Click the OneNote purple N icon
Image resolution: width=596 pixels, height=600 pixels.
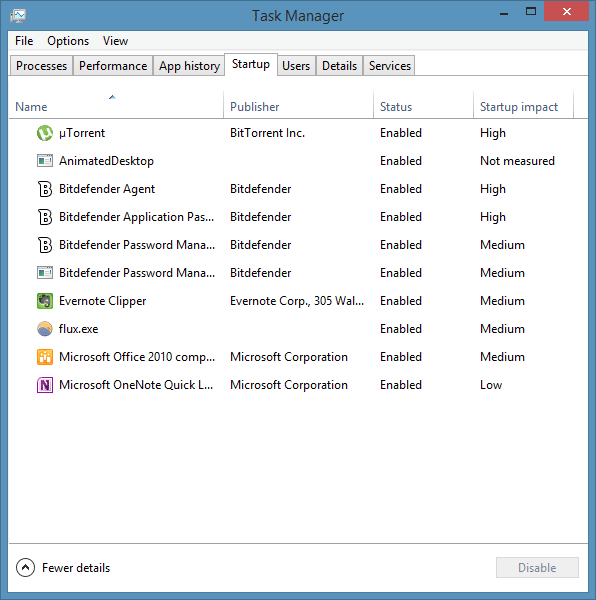(x=45, y=385)
